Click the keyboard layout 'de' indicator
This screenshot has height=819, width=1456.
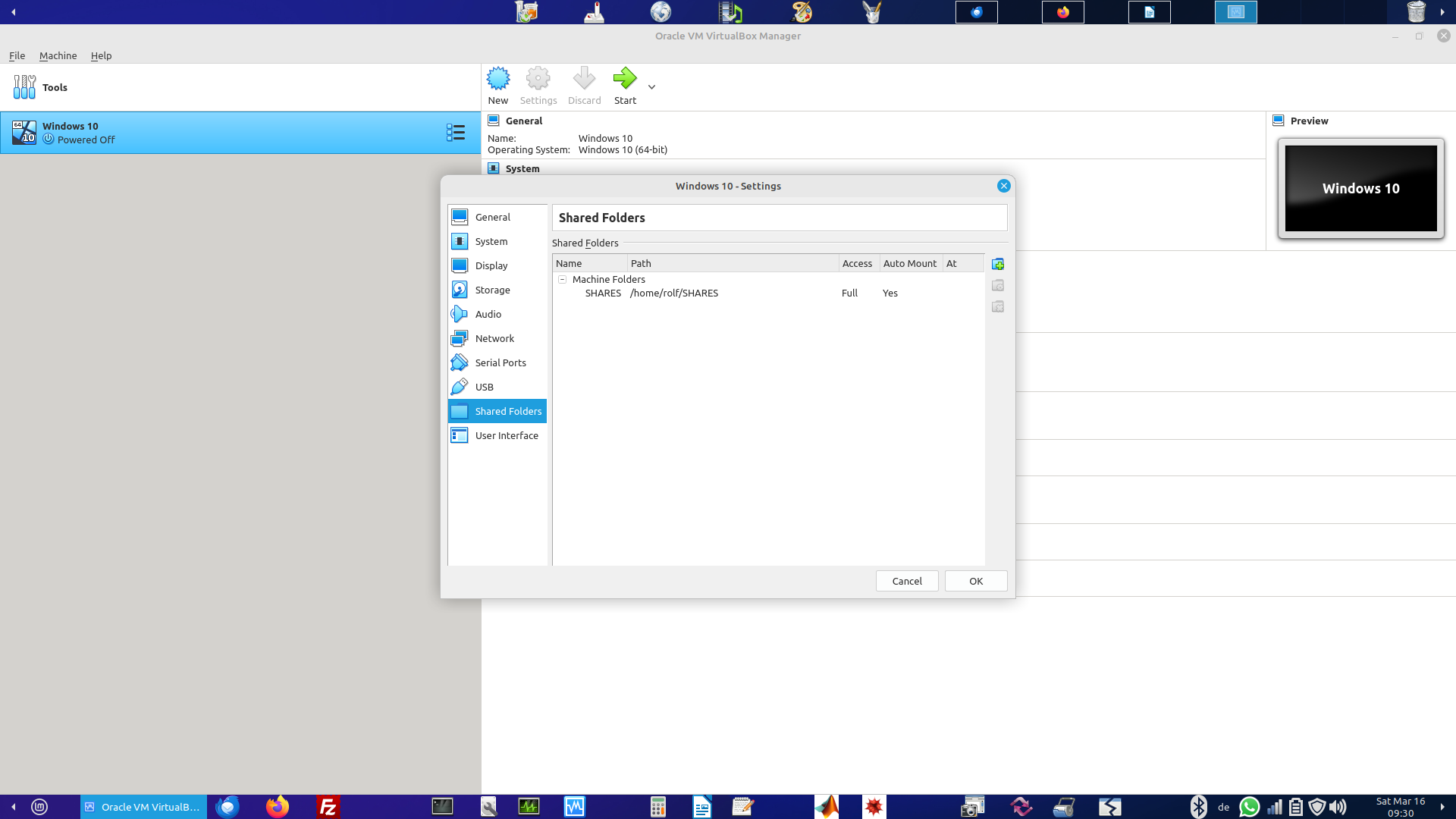pyautogui.click(x=1223, y=808)
